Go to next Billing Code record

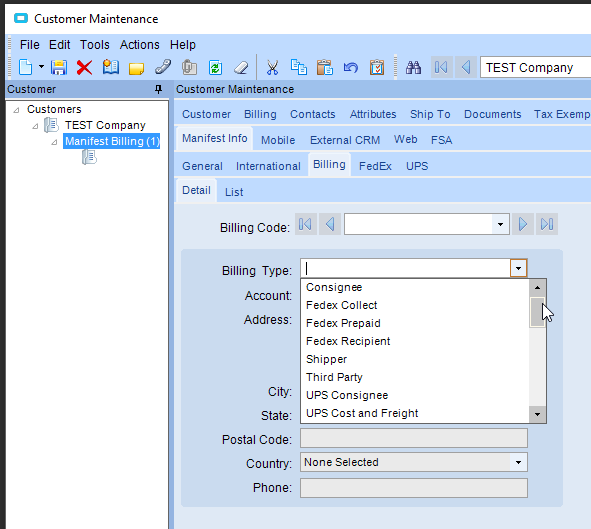pos(523,225)
